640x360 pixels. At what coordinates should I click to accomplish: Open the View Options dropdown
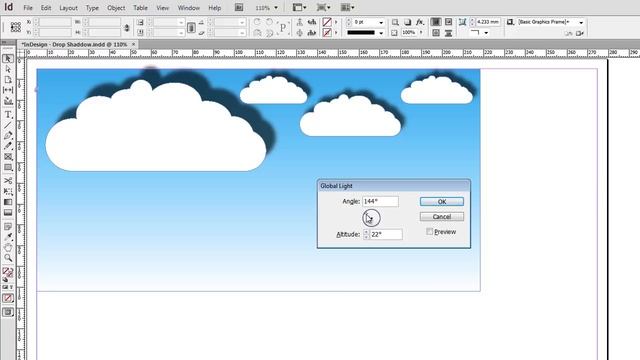(300, 7)
